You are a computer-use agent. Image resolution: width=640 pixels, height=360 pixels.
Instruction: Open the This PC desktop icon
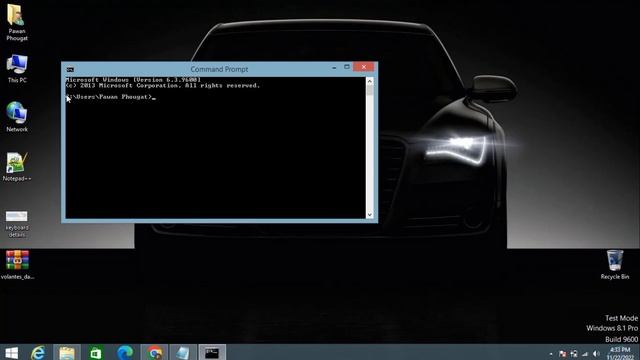click(x=17, y=69)
